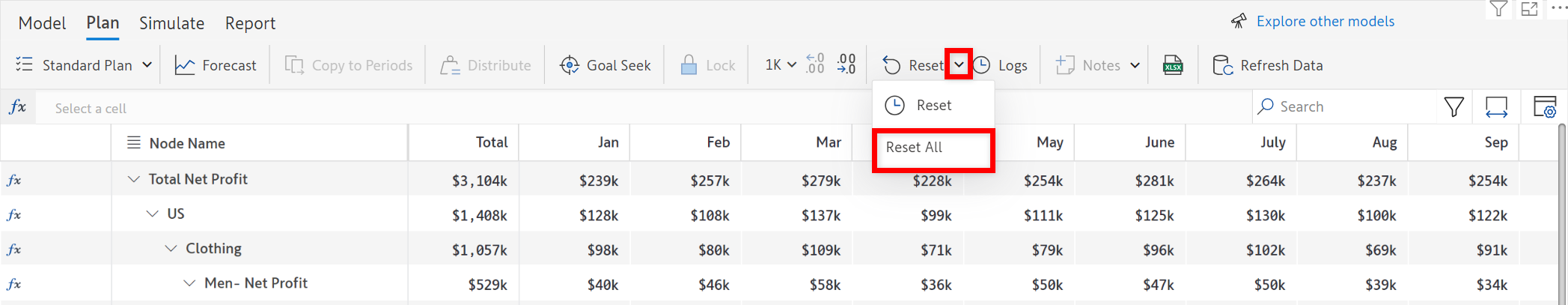Click the filter funnel beside Search
This screenshot has height=305, width=1568.
(x=1453, y=107)
